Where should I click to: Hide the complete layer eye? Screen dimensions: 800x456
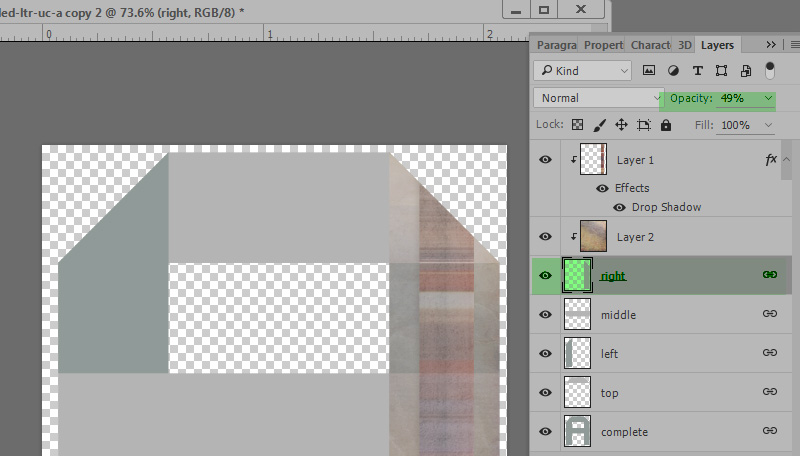coord(545,432)
